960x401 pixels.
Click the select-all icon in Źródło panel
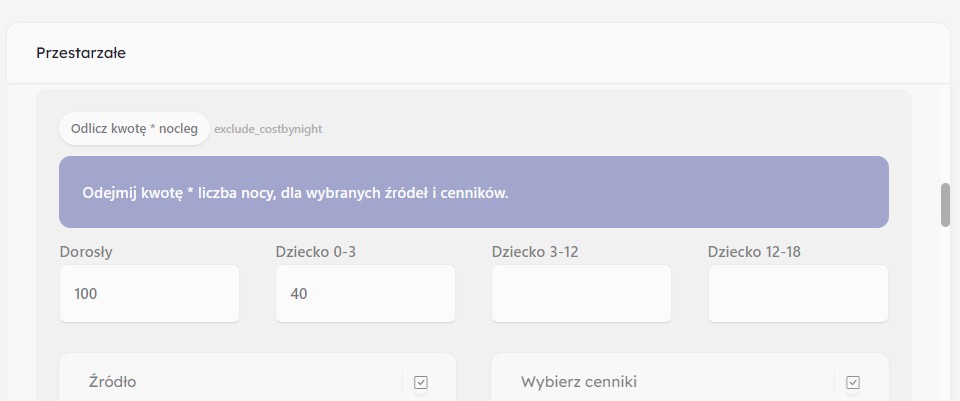click(x=421, y=382)
